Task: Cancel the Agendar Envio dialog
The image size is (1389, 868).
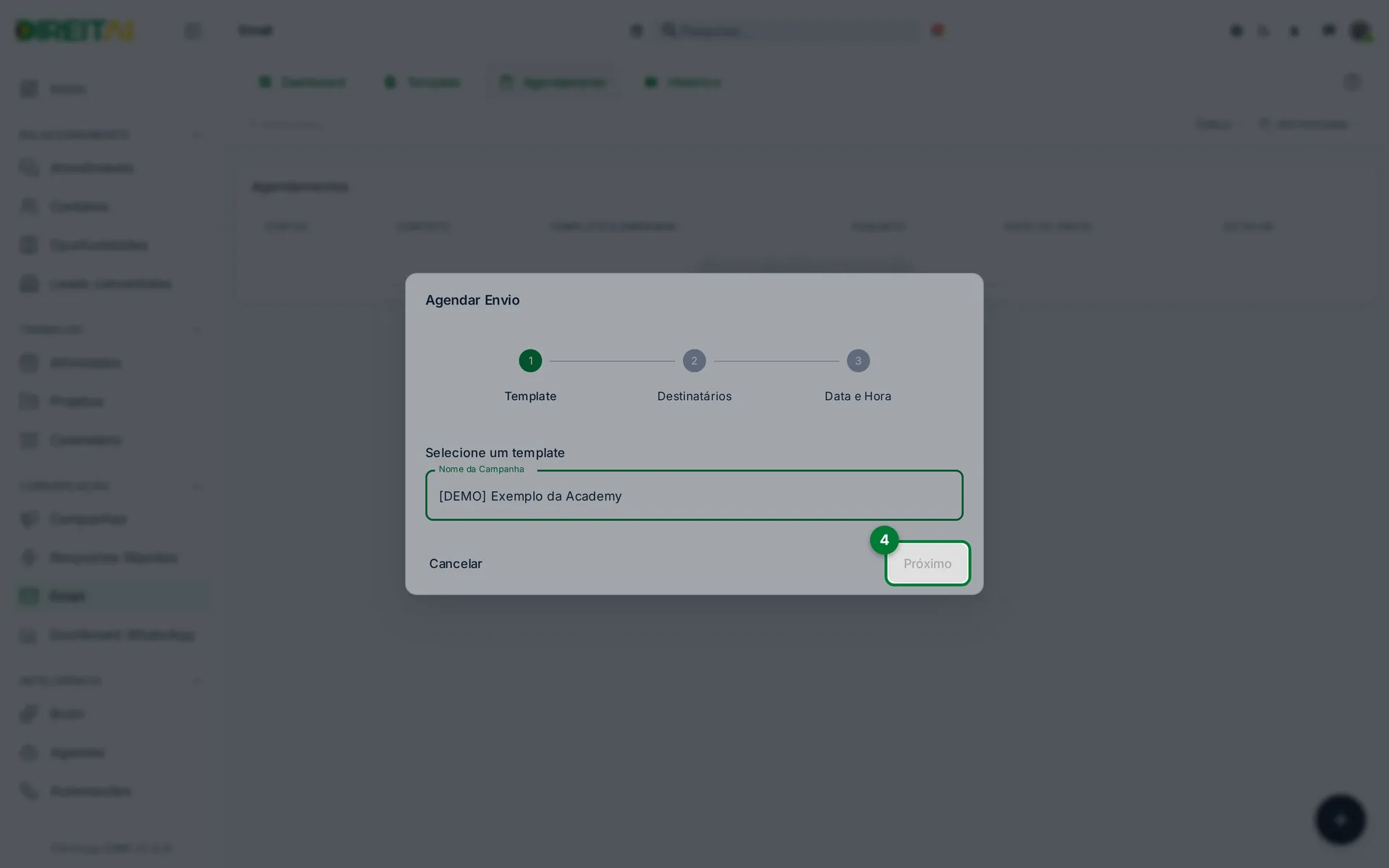Action: point(455,563)
